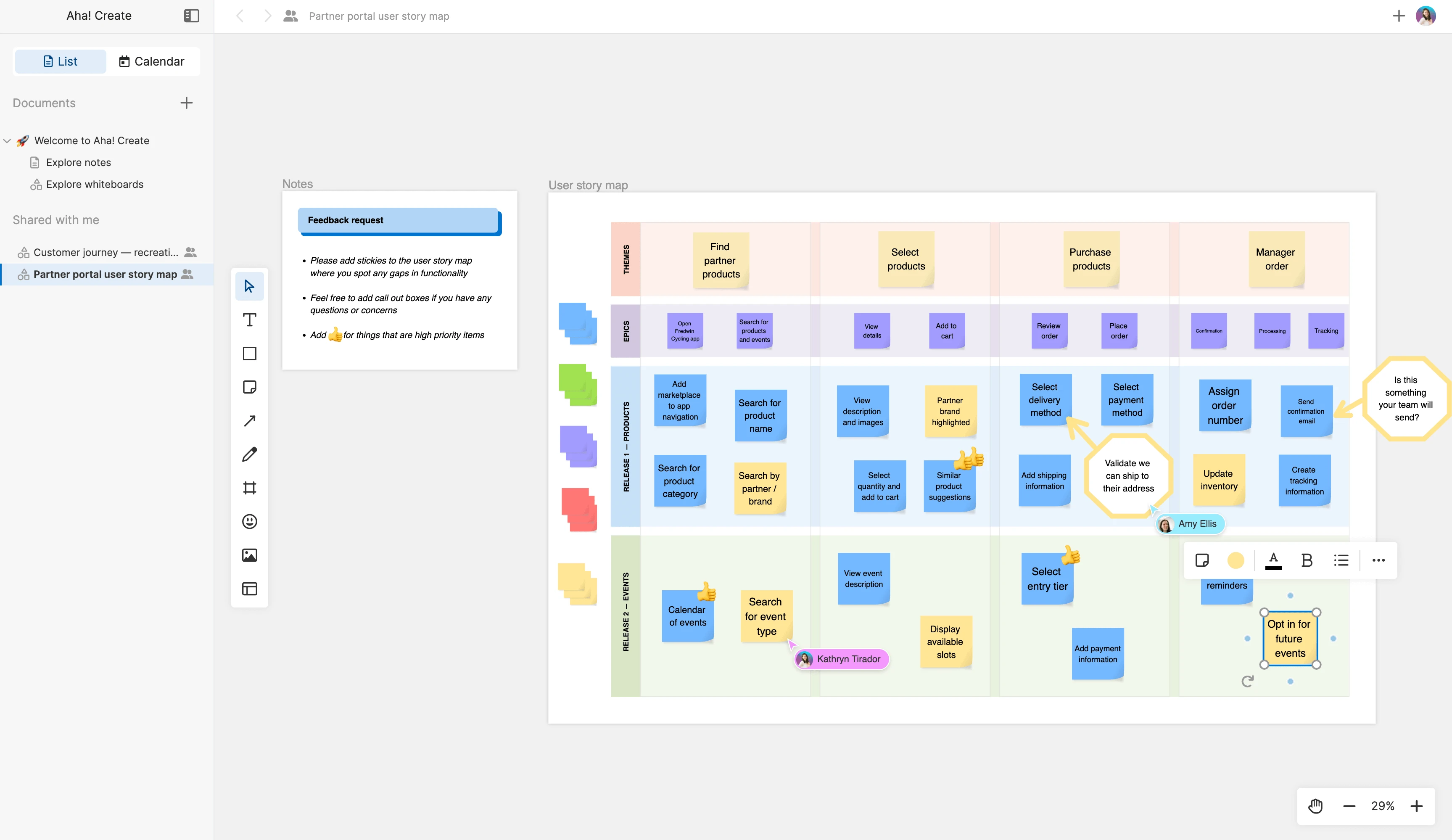Open the Emoji picker tool
The height and width of the screenshot is (840, 1452).
249,521
